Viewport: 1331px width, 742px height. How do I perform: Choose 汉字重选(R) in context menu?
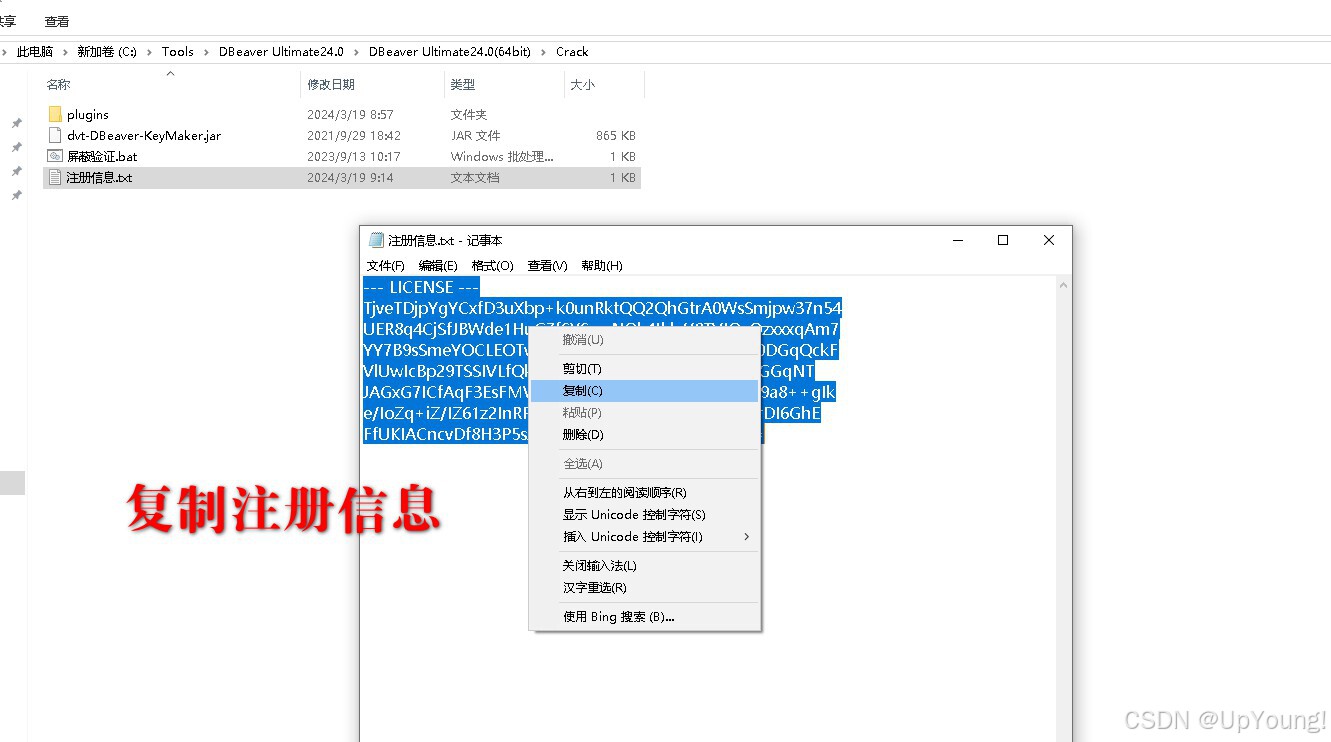645,588
